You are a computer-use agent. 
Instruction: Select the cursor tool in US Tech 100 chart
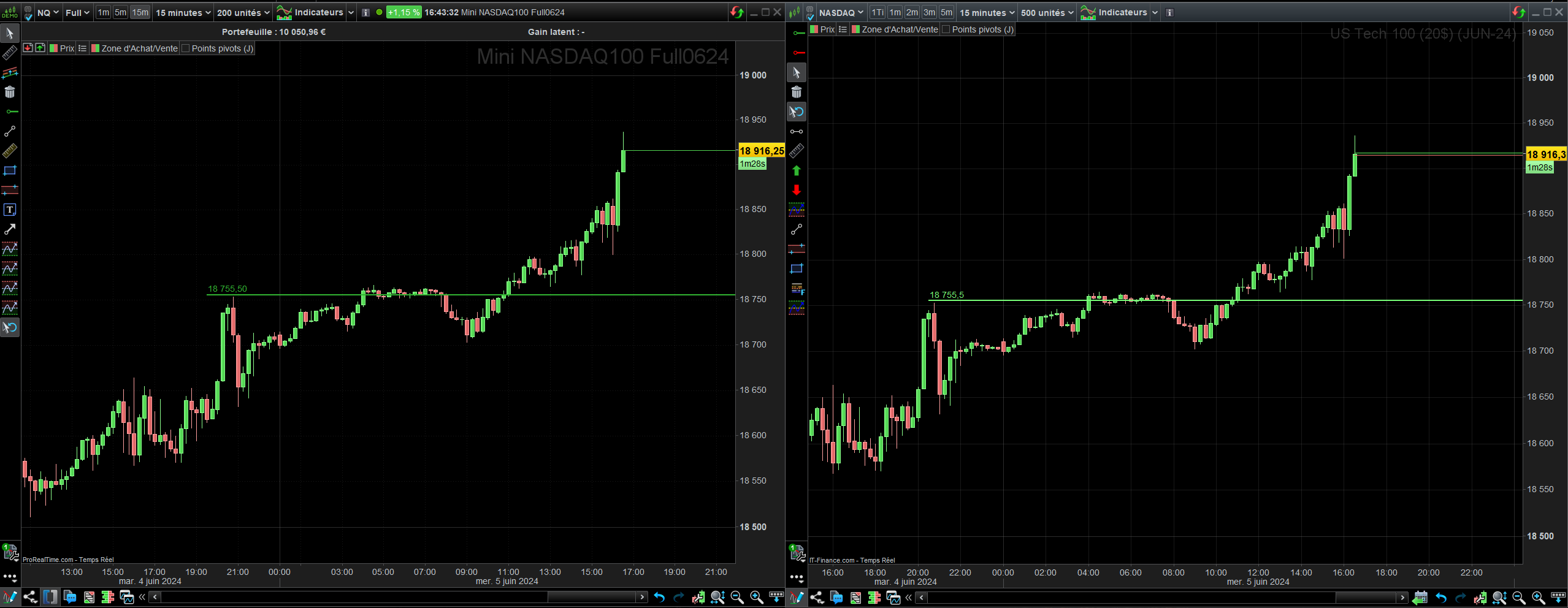pyautogui.click(x=797, y=72)
